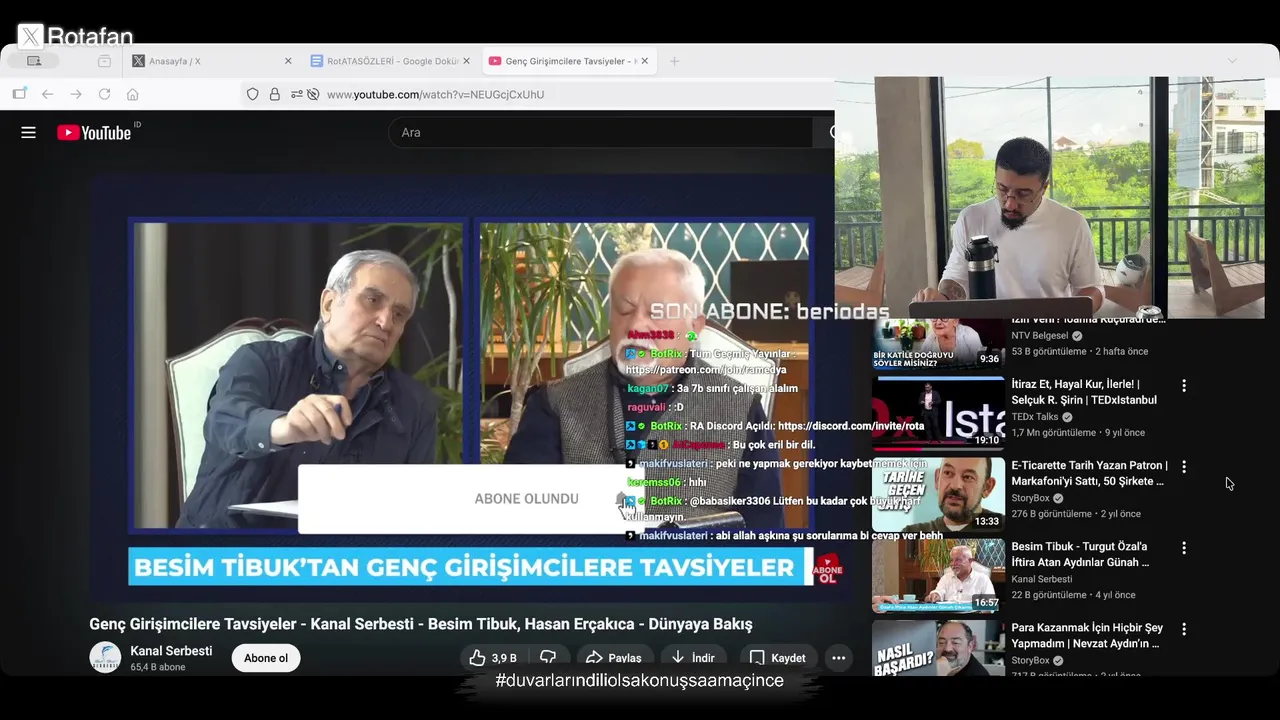Open more actions three-dot menu under video

[838, 658]
